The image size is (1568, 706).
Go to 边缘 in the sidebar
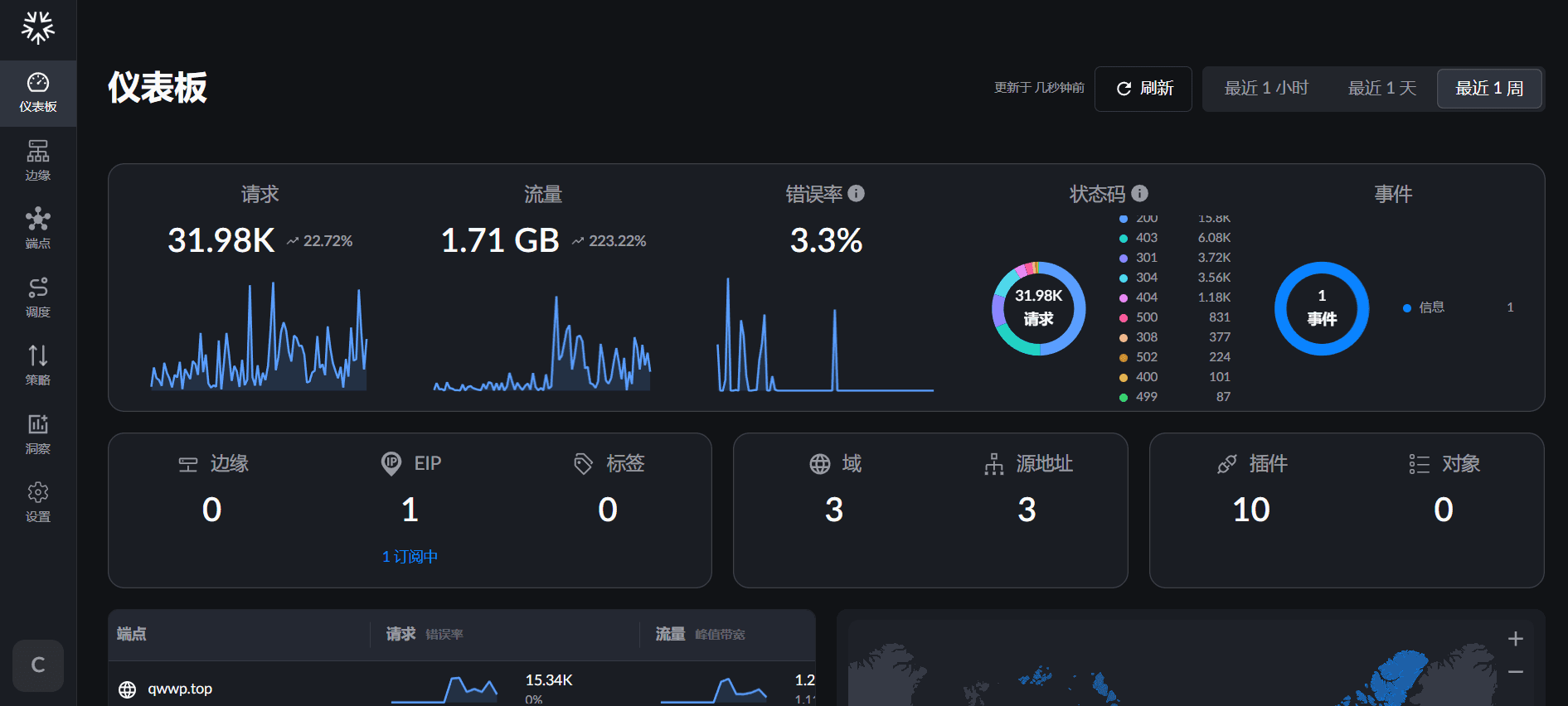[38, 161]
